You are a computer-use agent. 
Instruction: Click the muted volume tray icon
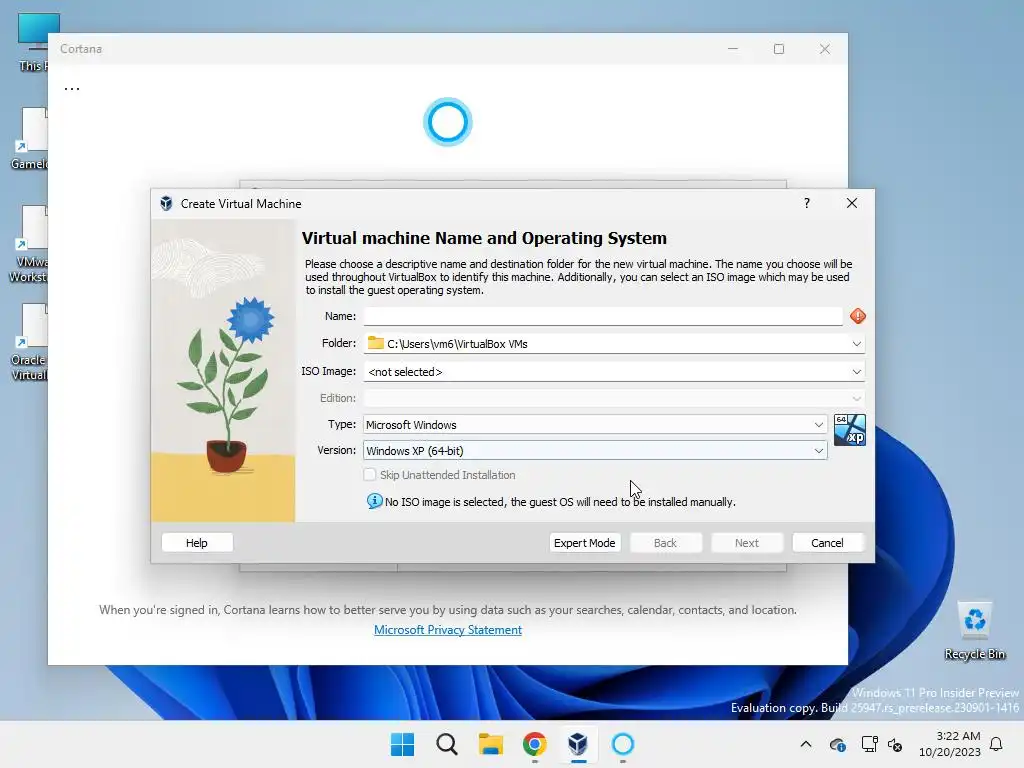click(x=895, y=744)
